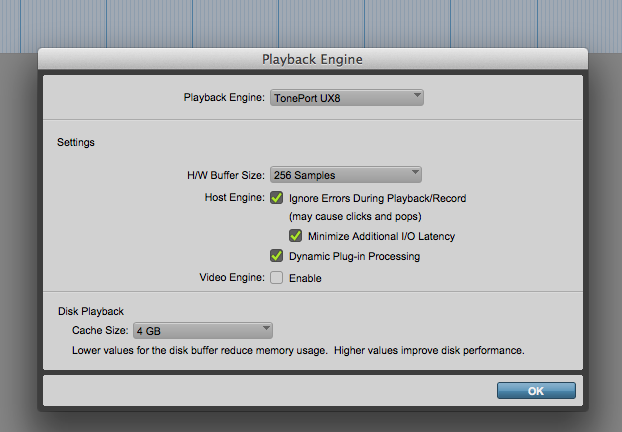Viewport: 622px width, 432px height.
Task: Click the "Playback Engine:" field label
Action: [x=224, y=98]
